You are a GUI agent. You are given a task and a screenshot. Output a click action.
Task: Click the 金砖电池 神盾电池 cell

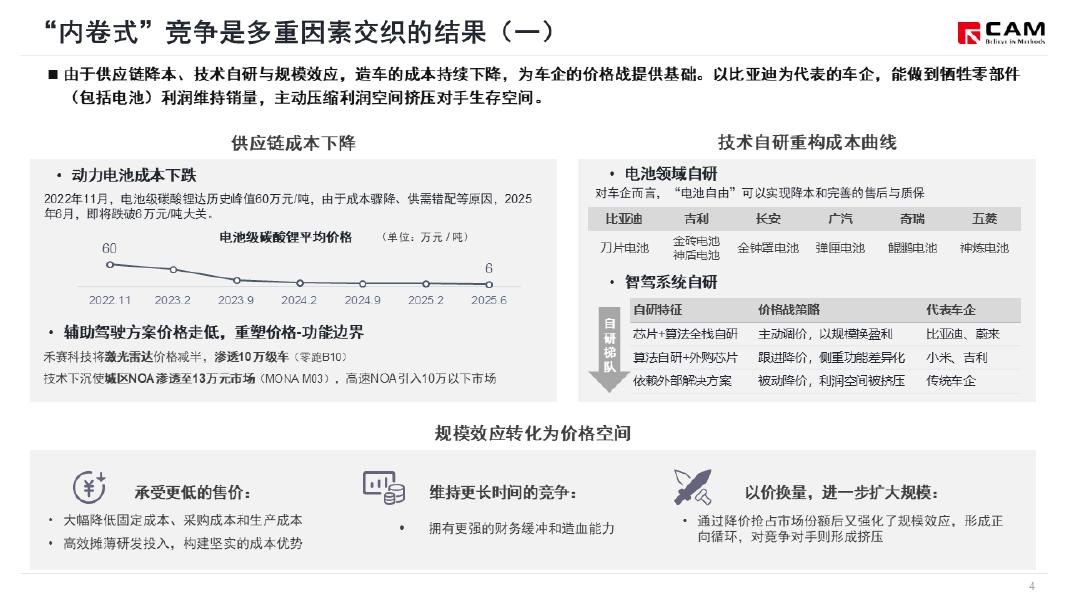pos(696,248)
